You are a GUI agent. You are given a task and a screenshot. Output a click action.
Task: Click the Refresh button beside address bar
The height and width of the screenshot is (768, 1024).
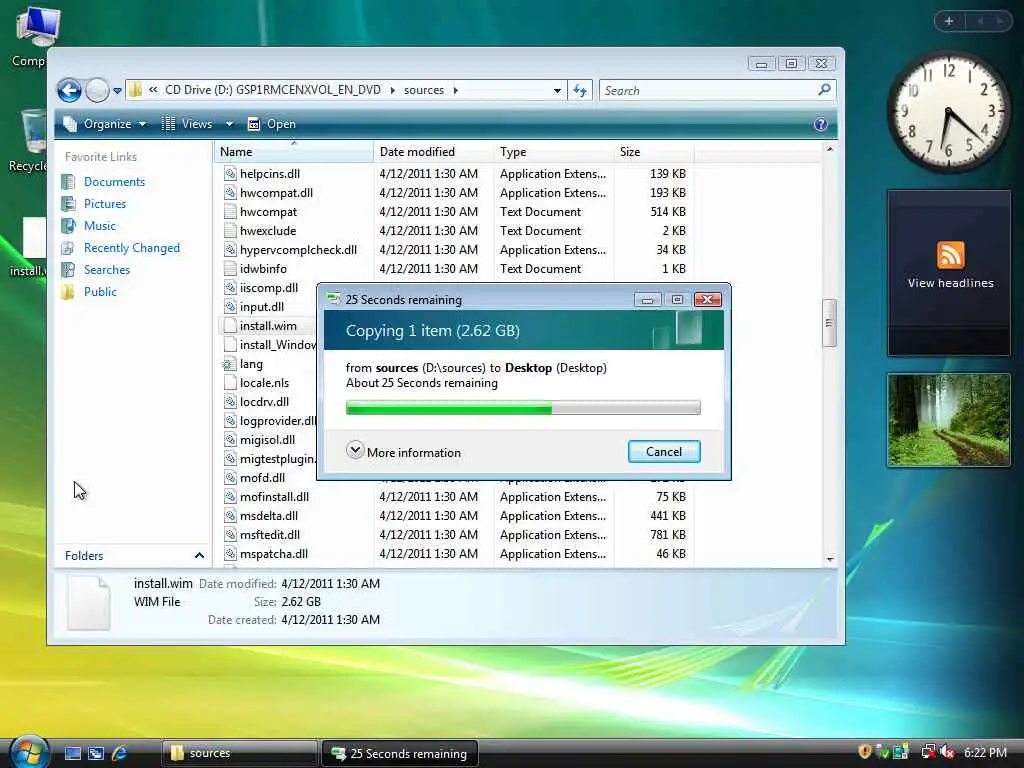(580, 91)
